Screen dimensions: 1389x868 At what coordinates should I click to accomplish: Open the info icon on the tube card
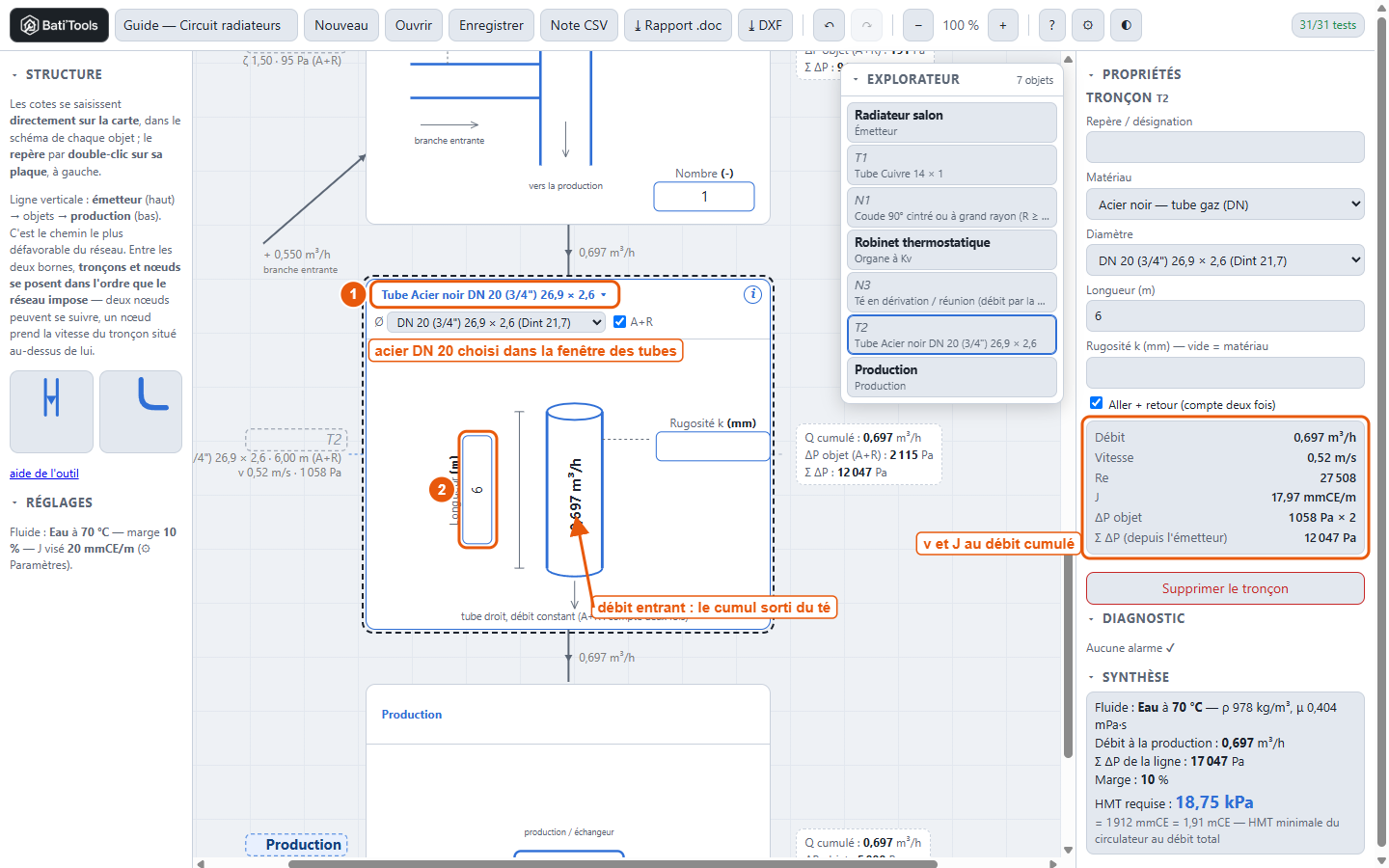tap(752, 295)
